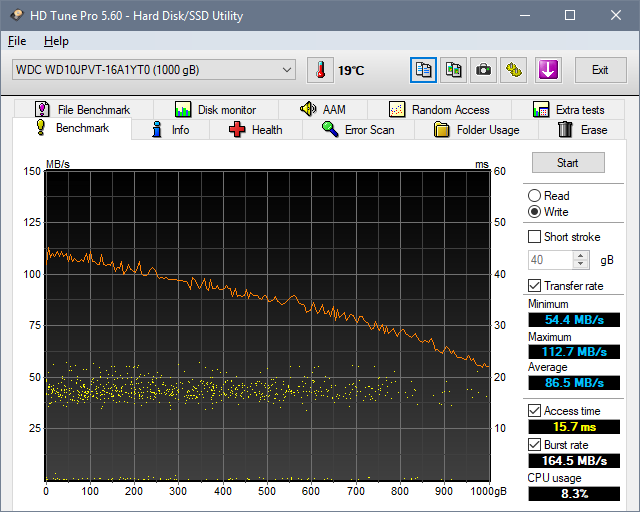Click the Extra tests icon

[x=541, y=109]
